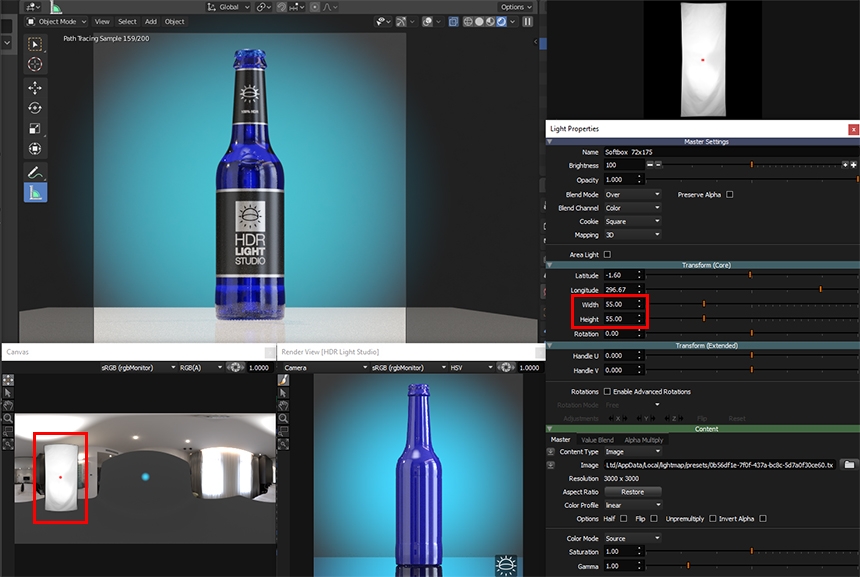Open the Color Mode Source dropdown
This screenshot has width=860, height=577.
(632, 539)
